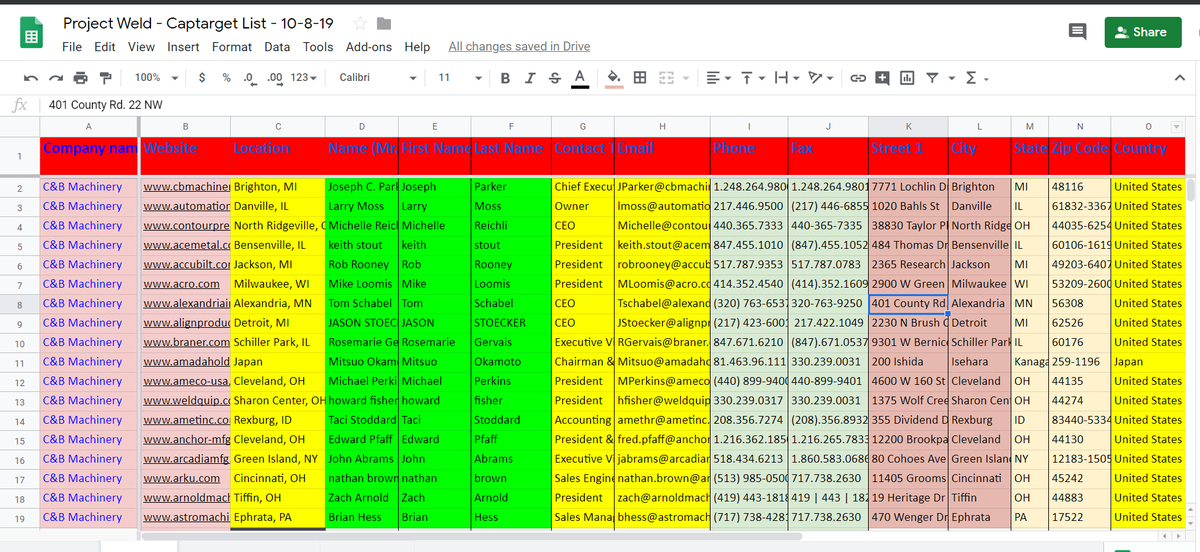
Task: Click the Insert chart icon
Action: 907,78
